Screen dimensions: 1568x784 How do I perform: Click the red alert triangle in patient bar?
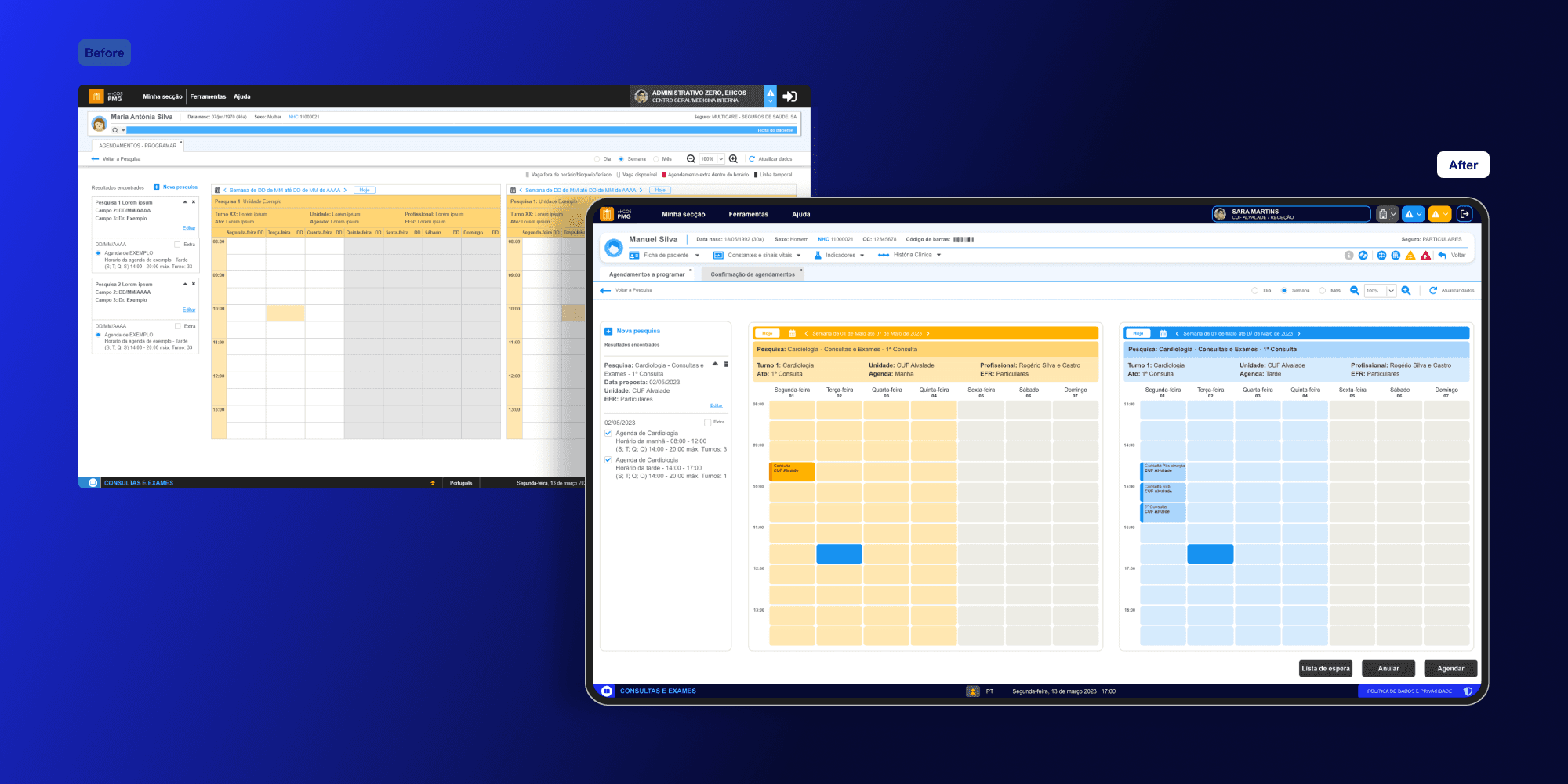[1425, 256]
